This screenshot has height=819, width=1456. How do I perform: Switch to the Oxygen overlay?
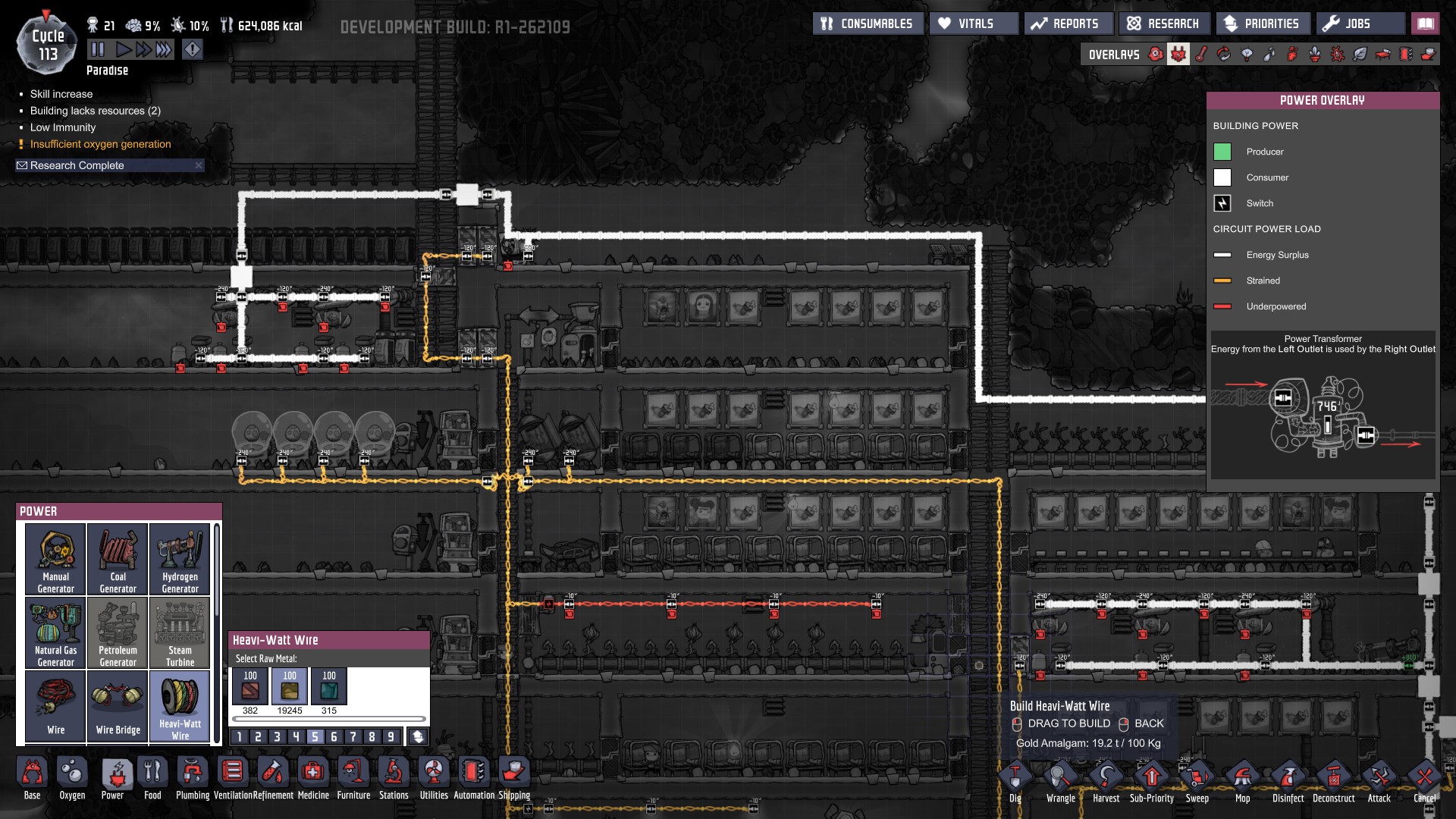coord(1156,55)
